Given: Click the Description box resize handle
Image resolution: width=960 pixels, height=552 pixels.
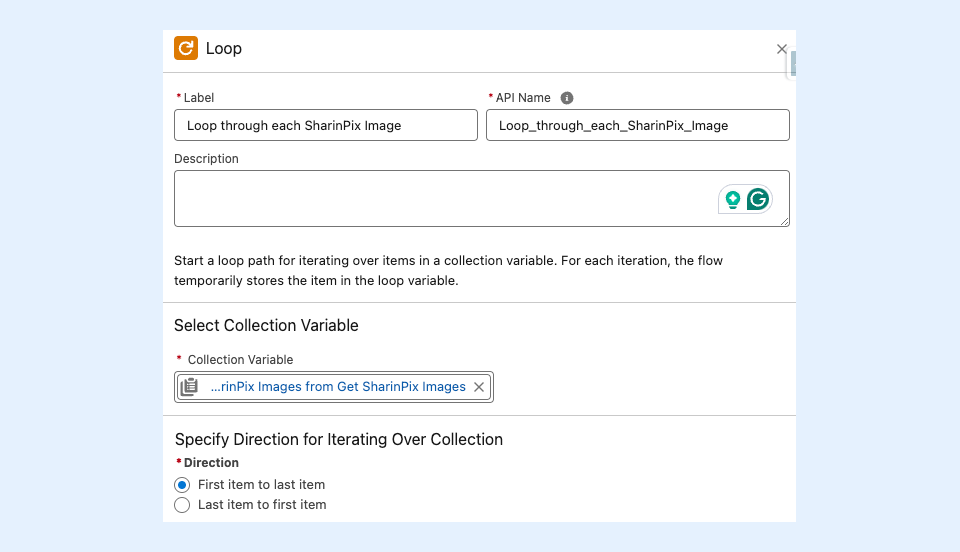Looking at the screenshot, I should tap(785, 222).
